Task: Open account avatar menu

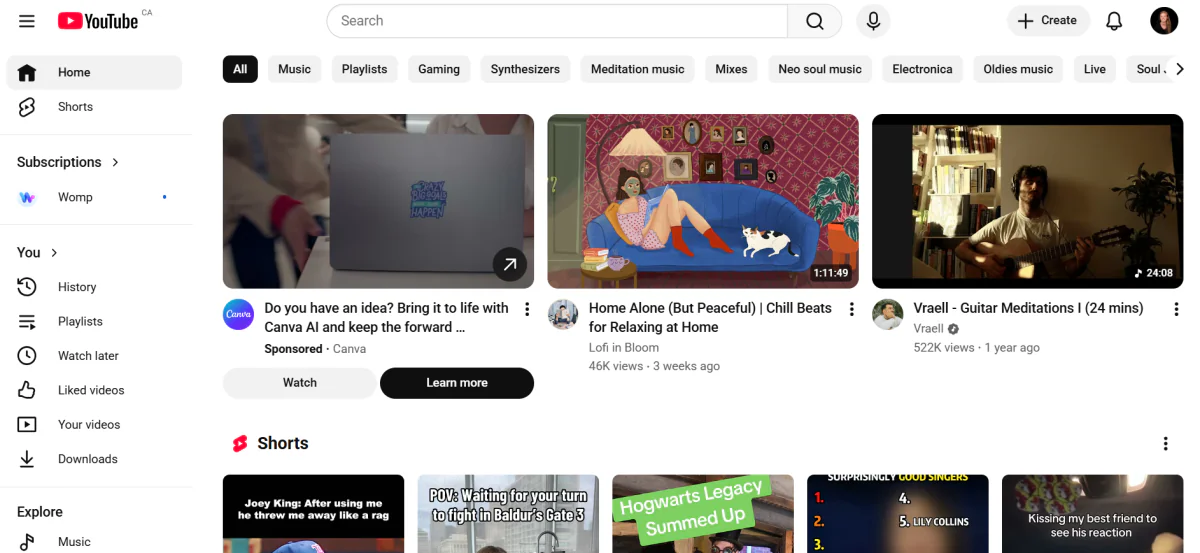Action: [1164, 21]
